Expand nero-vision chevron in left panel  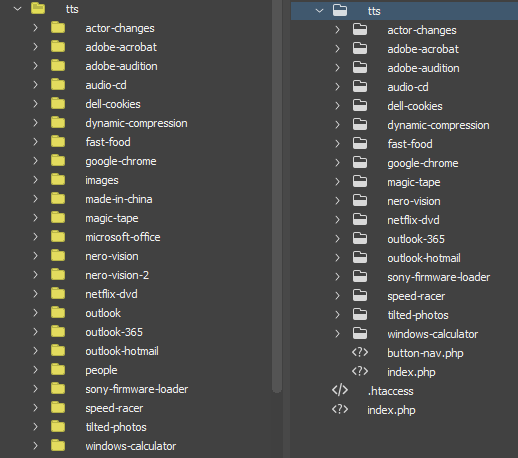pos(35,256)
